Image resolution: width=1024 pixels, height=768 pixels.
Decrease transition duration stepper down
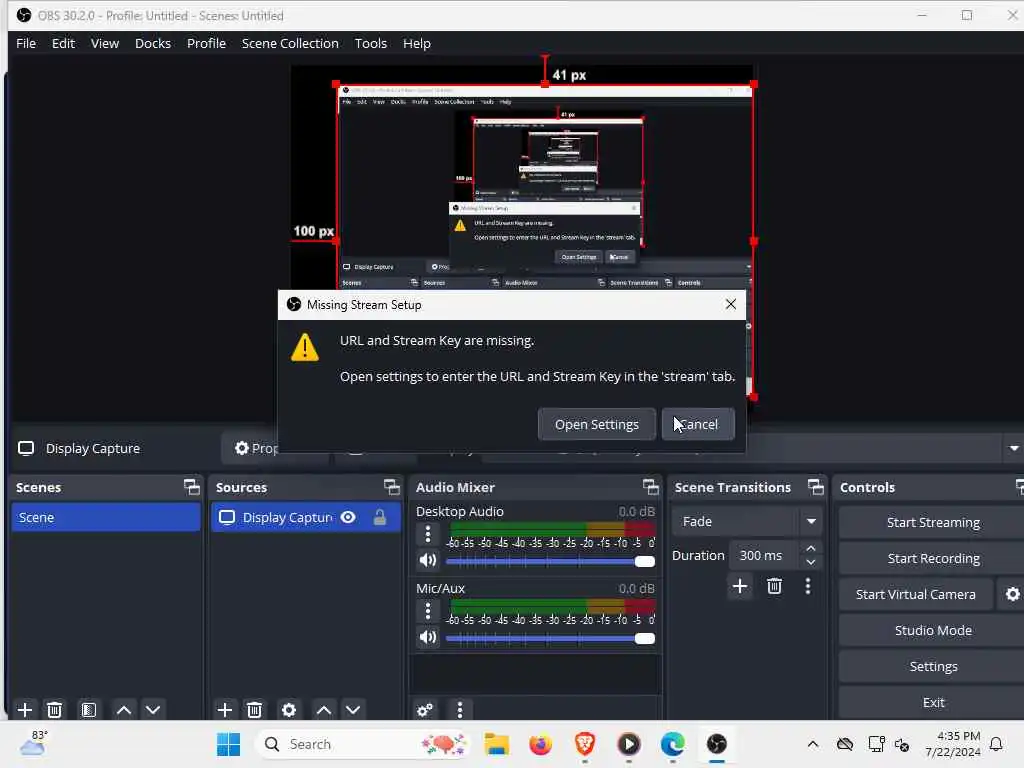tap(810, 562)
